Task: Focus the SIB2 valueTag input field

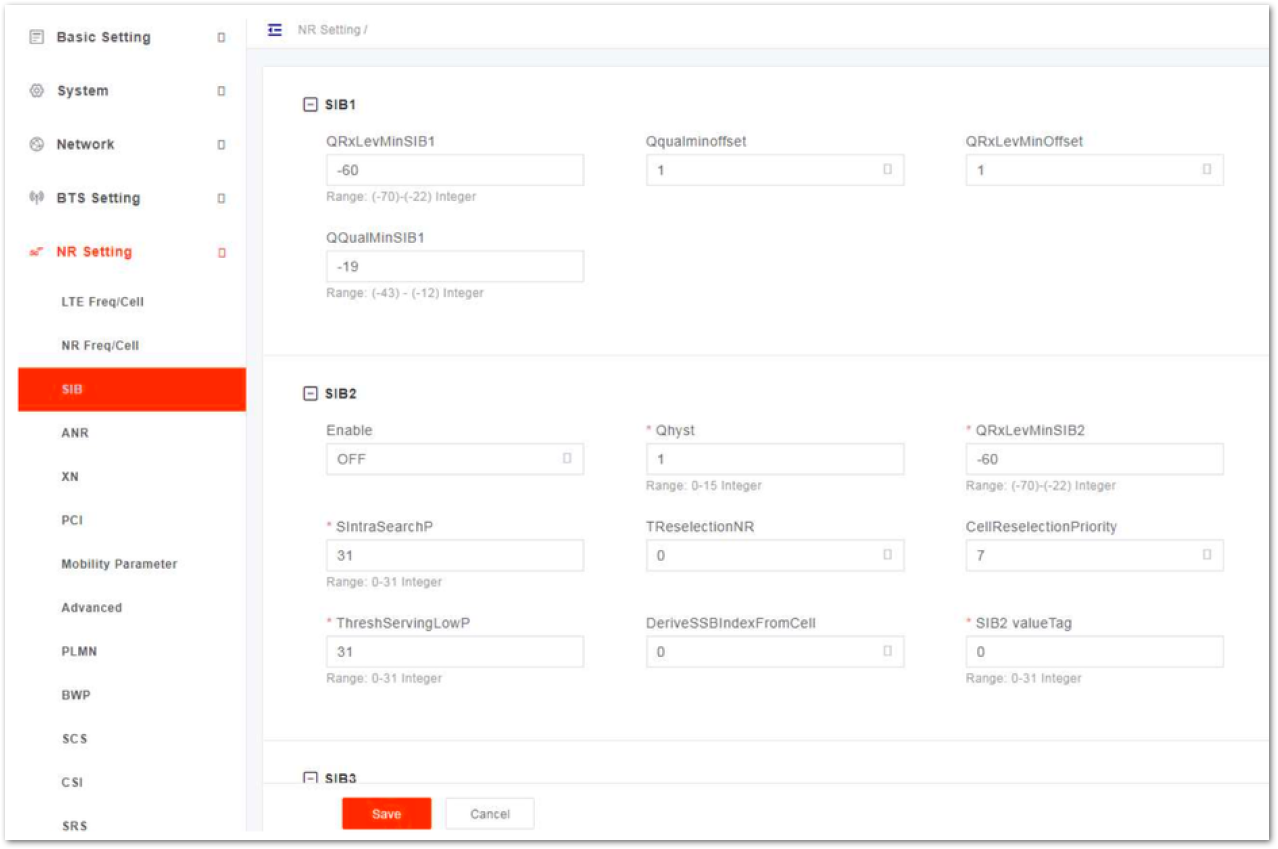Action: coord(1095,652)
